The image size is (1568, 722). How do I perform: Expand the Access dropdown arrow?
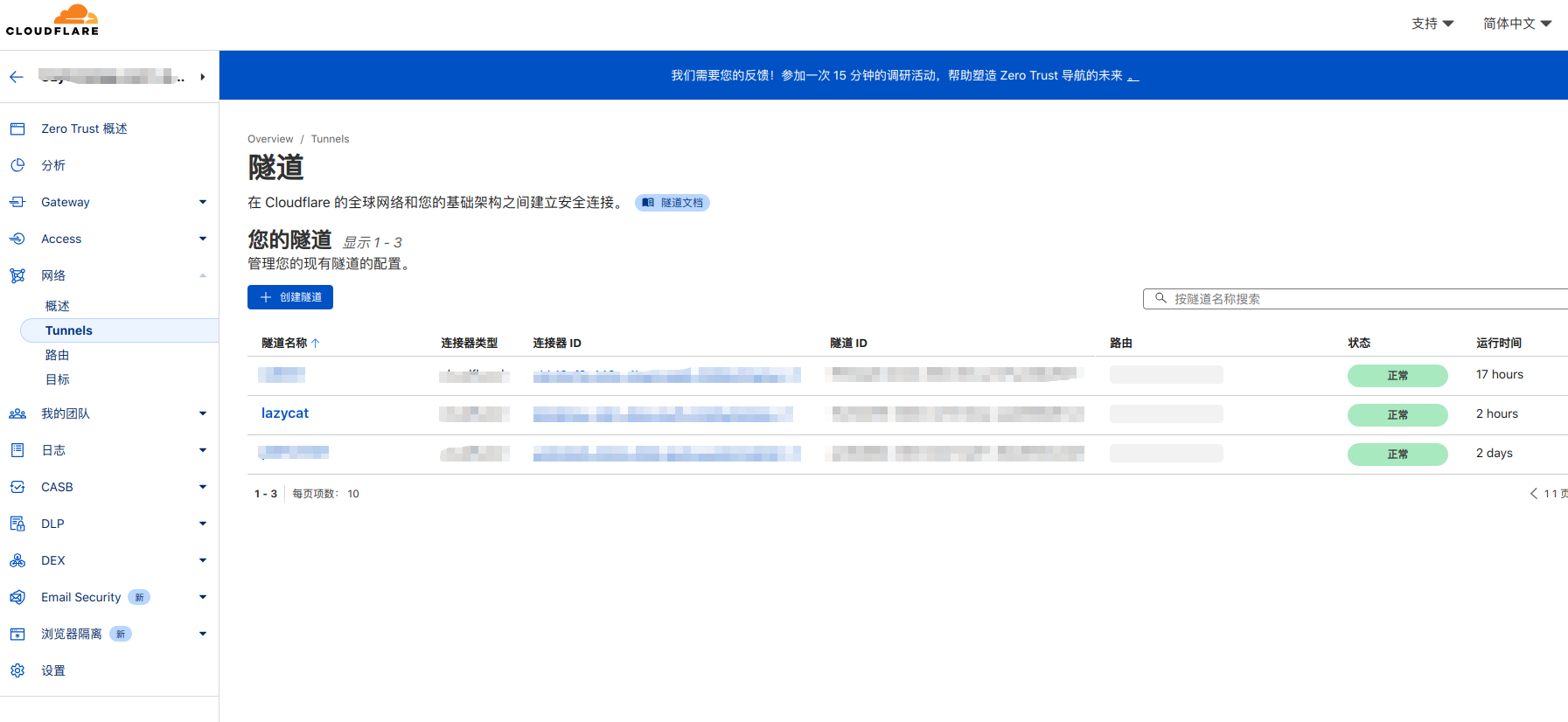click(x=203, y=239)
